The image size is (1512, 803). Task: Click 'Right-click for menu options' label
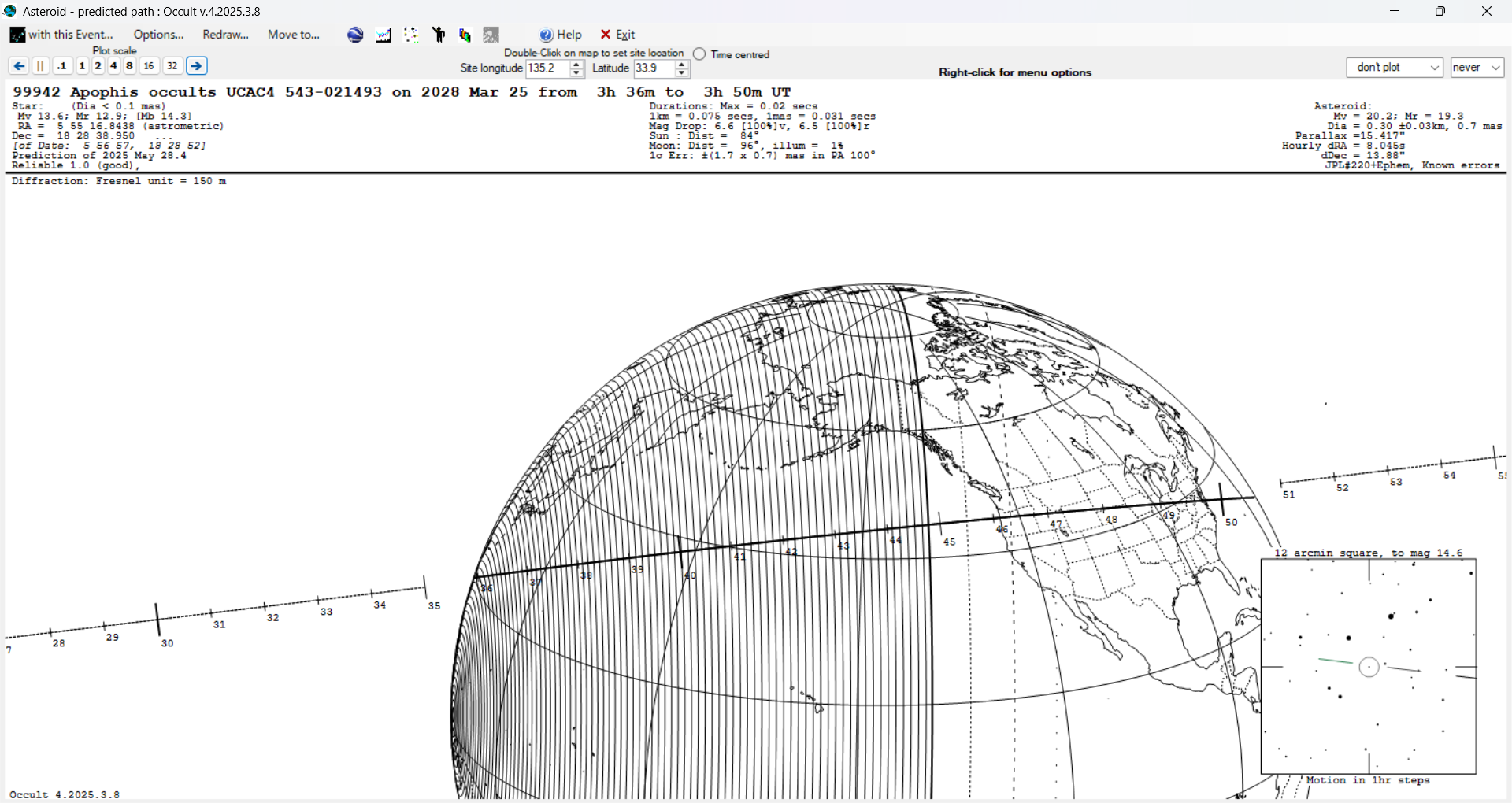coord(1015,72)
